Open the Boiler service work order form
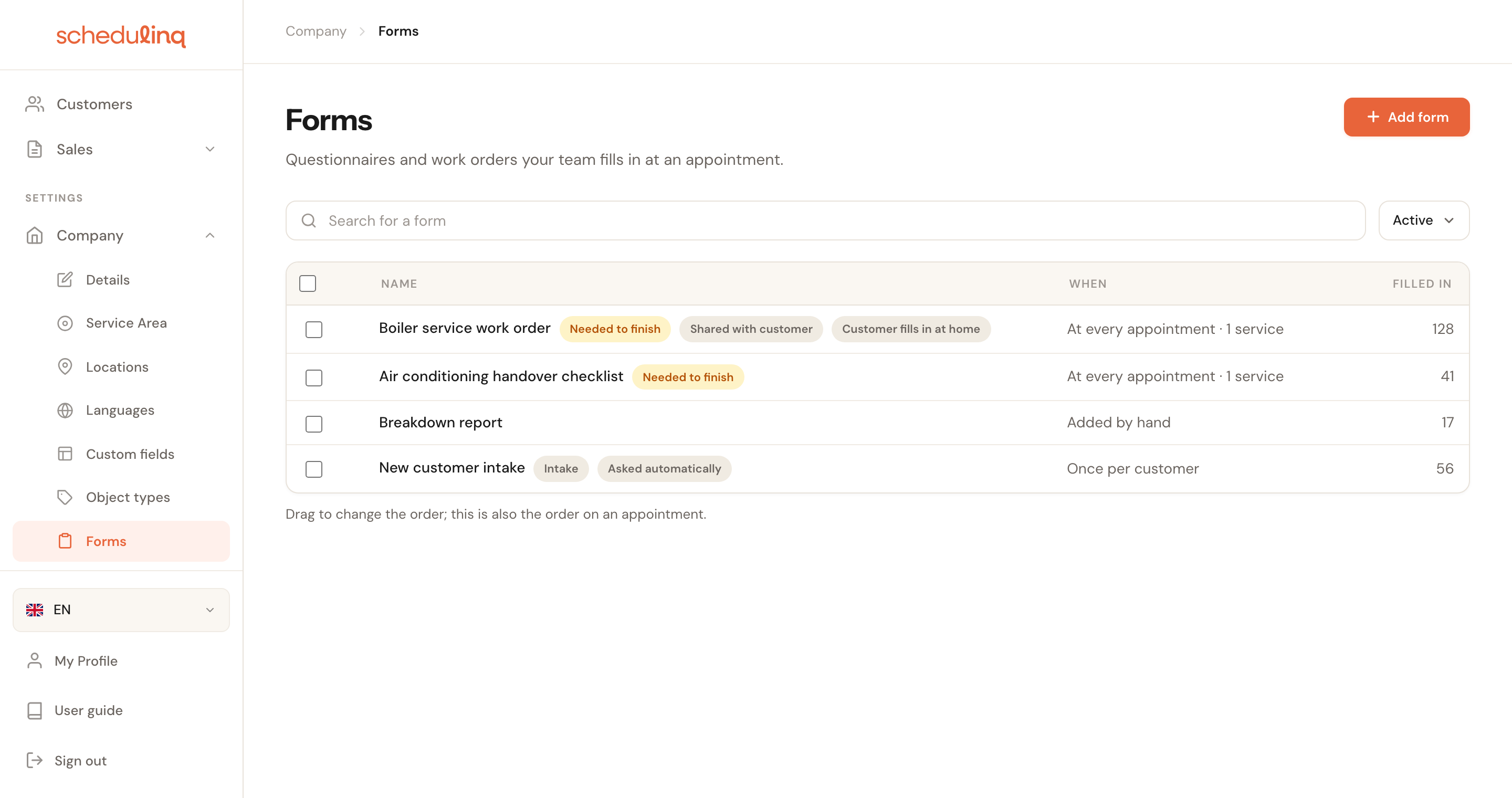The image size is (1512, 798). coord(464,328)
